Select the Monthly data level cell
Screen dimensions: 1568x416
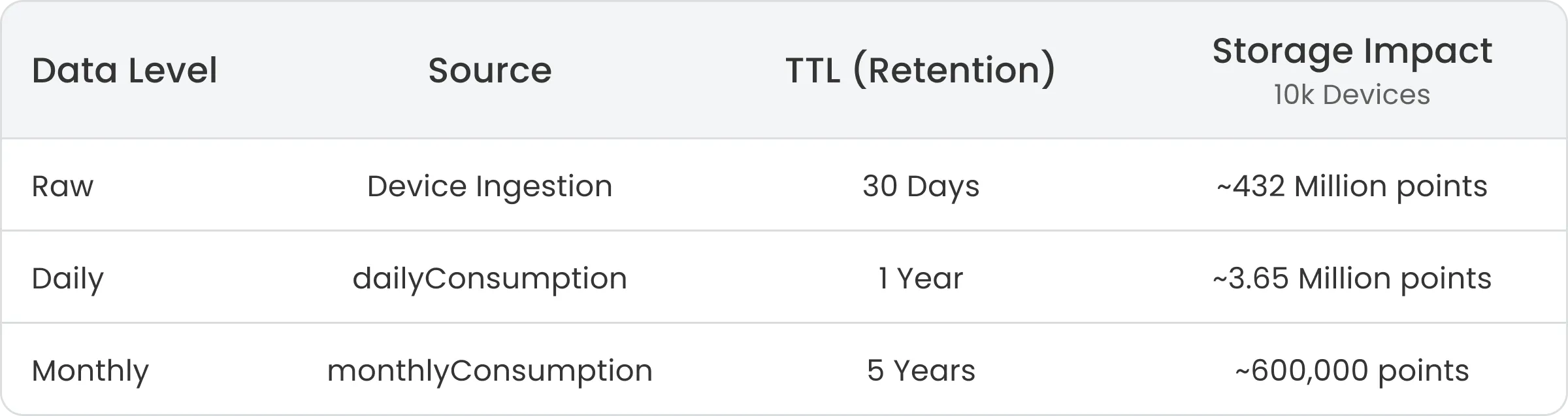point(90,371)
